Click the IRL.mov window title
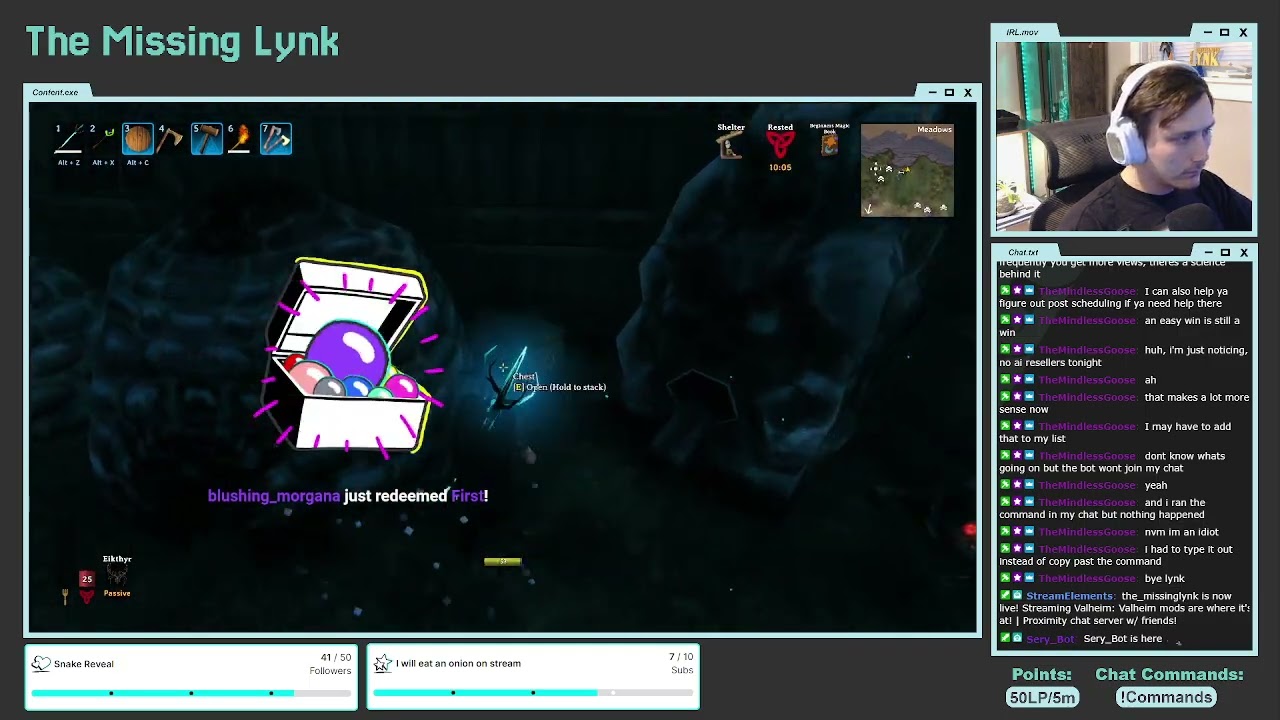Viewport: 1280px width, 720px height. tap(1022, 32)
